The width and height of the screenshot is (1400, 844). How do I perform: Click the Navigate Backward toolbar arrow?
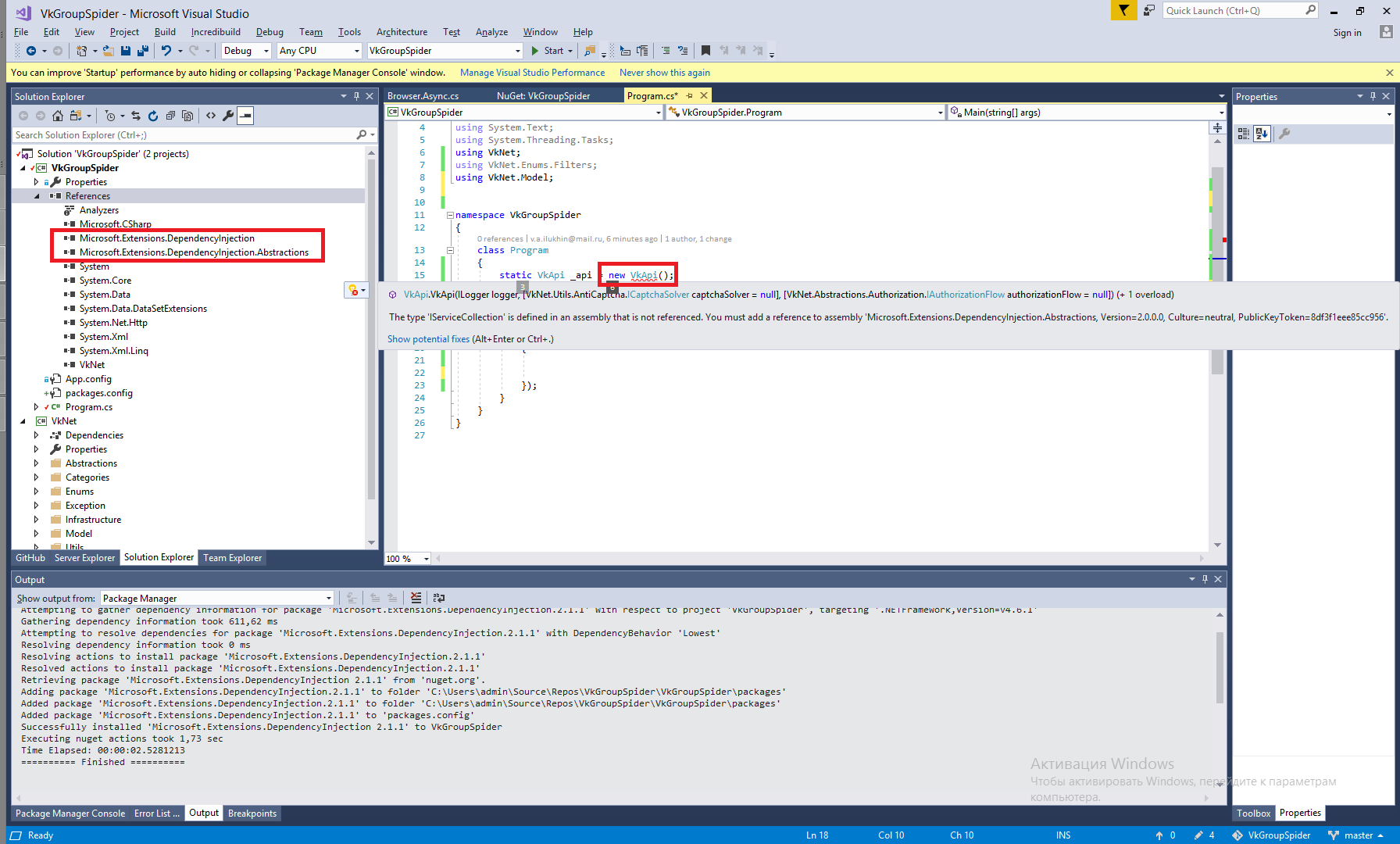[30, 51]
